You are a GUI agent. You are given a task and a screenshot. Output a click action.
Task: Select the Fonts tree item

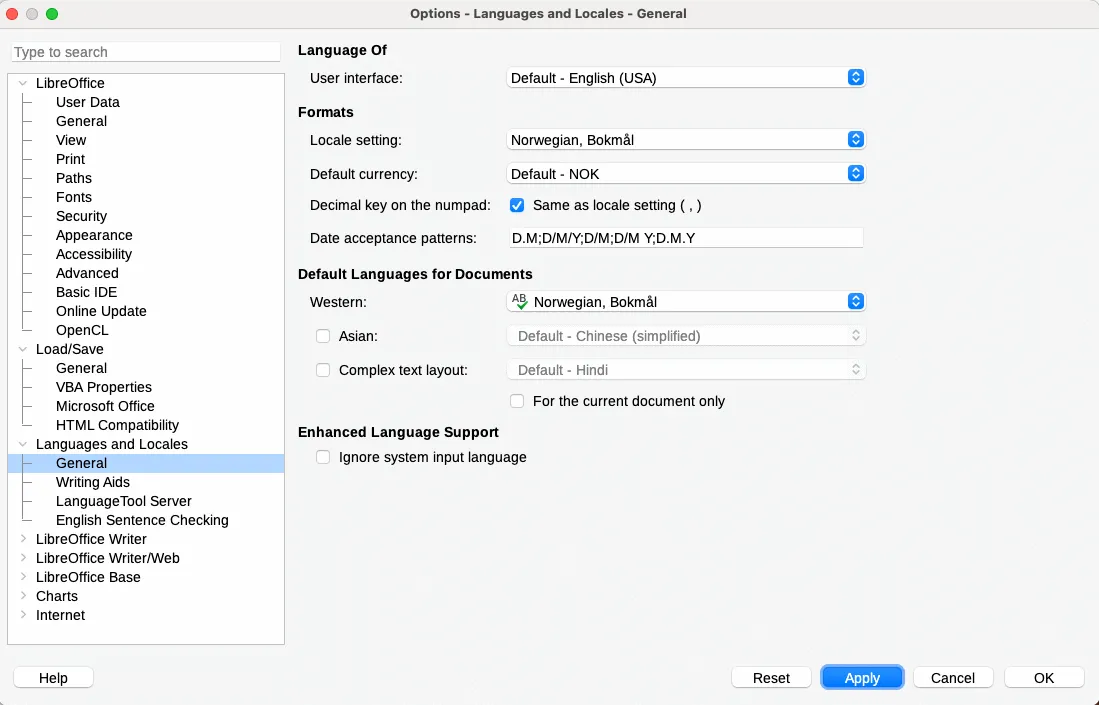(74, 197)
